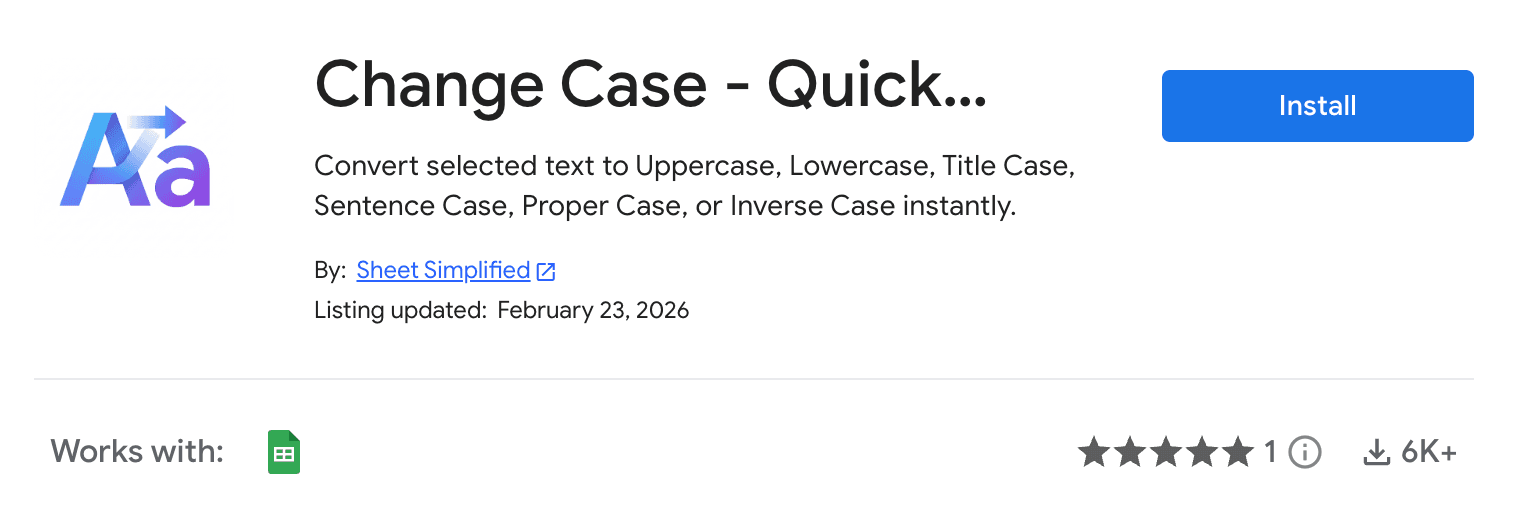The height and width of the screenshot is (522, 1522).
Task: Click the Google Sheets icon
Action: click(x=284, y=452)
